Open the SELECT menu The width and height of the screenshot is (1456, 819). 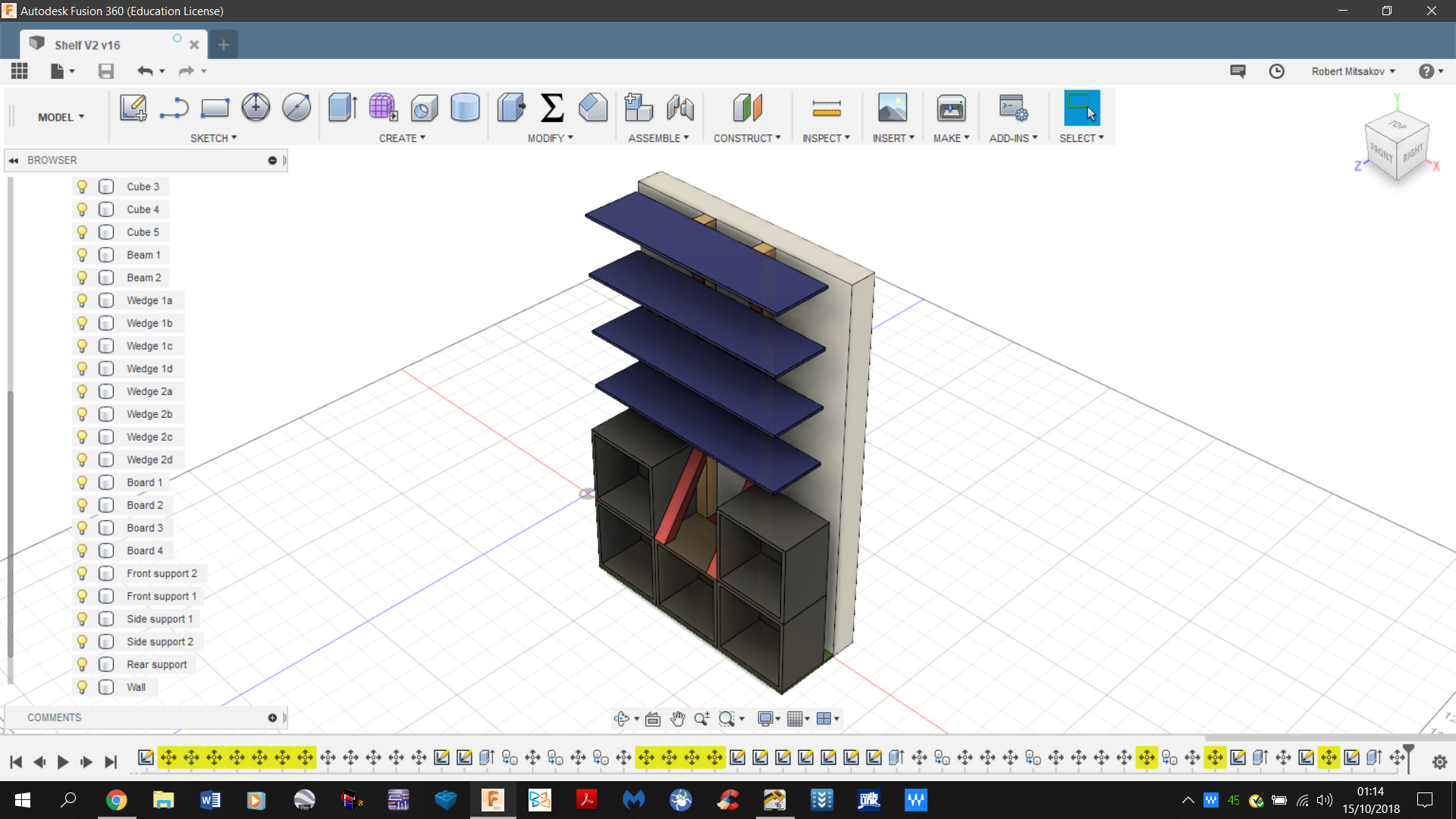pyautogui.click(x=1081, y=138)
